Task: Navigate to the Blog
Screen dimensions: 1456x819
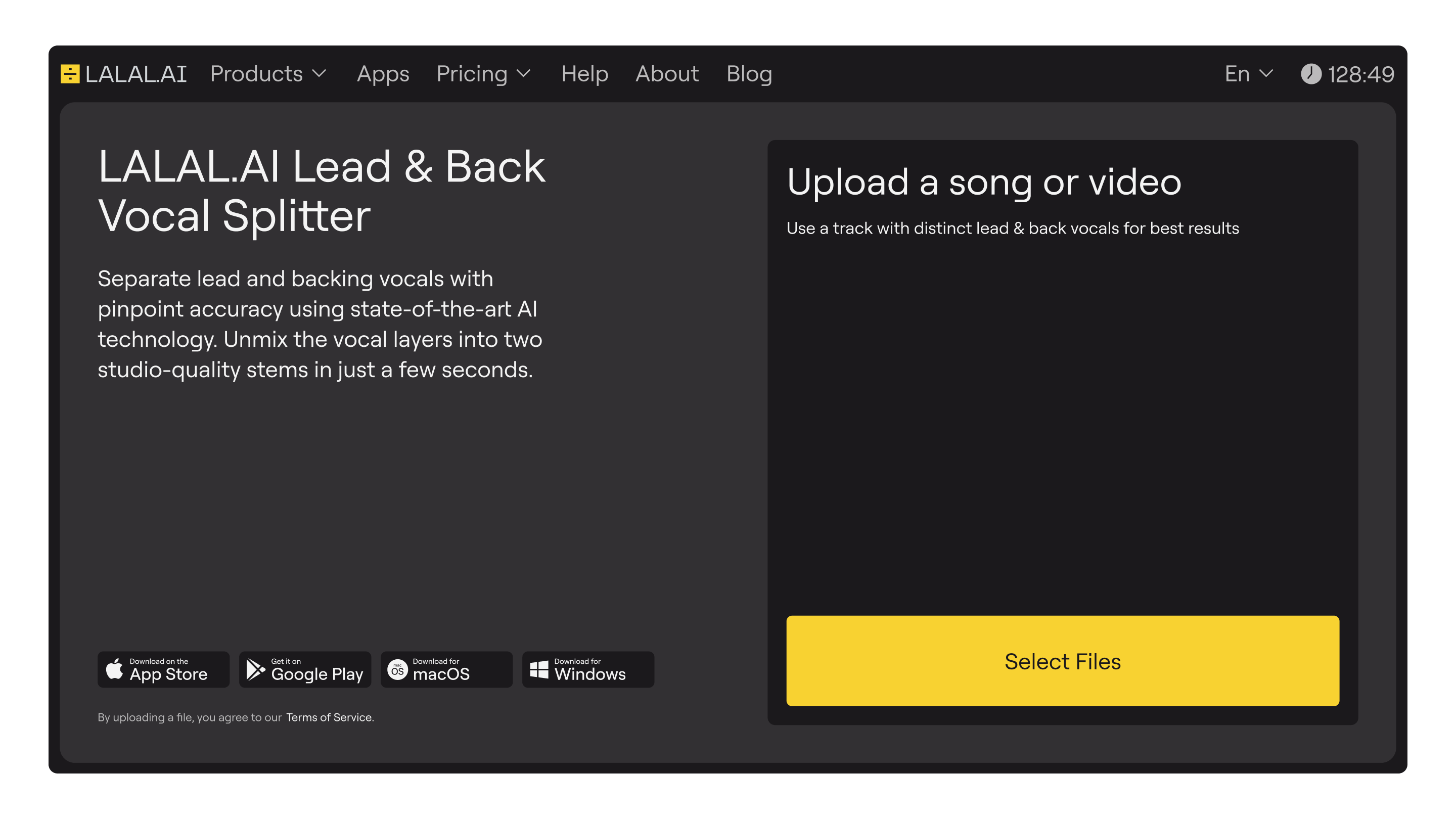Action: click(x=749, y=74)
